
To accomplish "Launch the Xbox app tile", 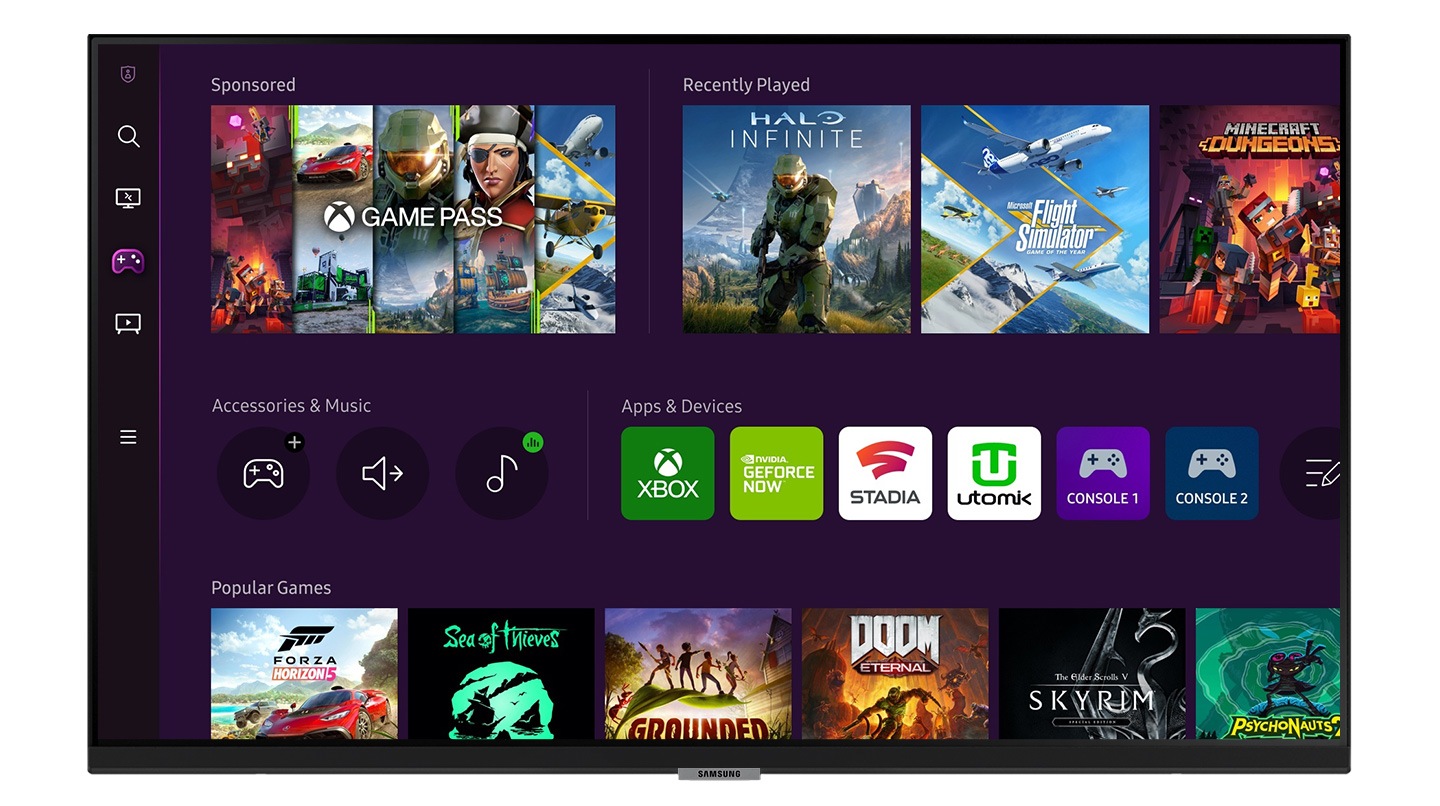I will tap(668, 474).
